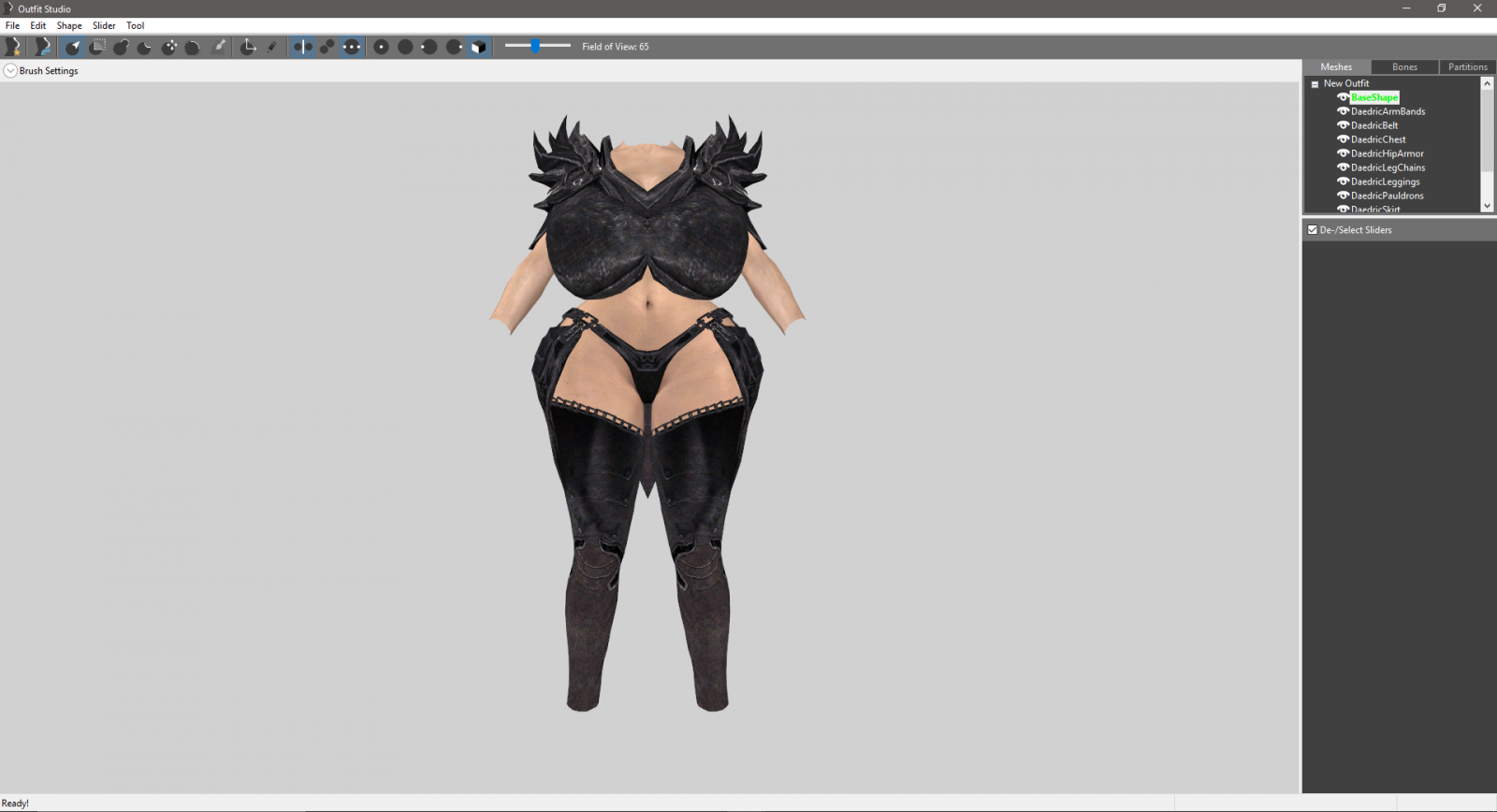
Task: Click the 'Ready!' status bar text
Action: (15, 804)
